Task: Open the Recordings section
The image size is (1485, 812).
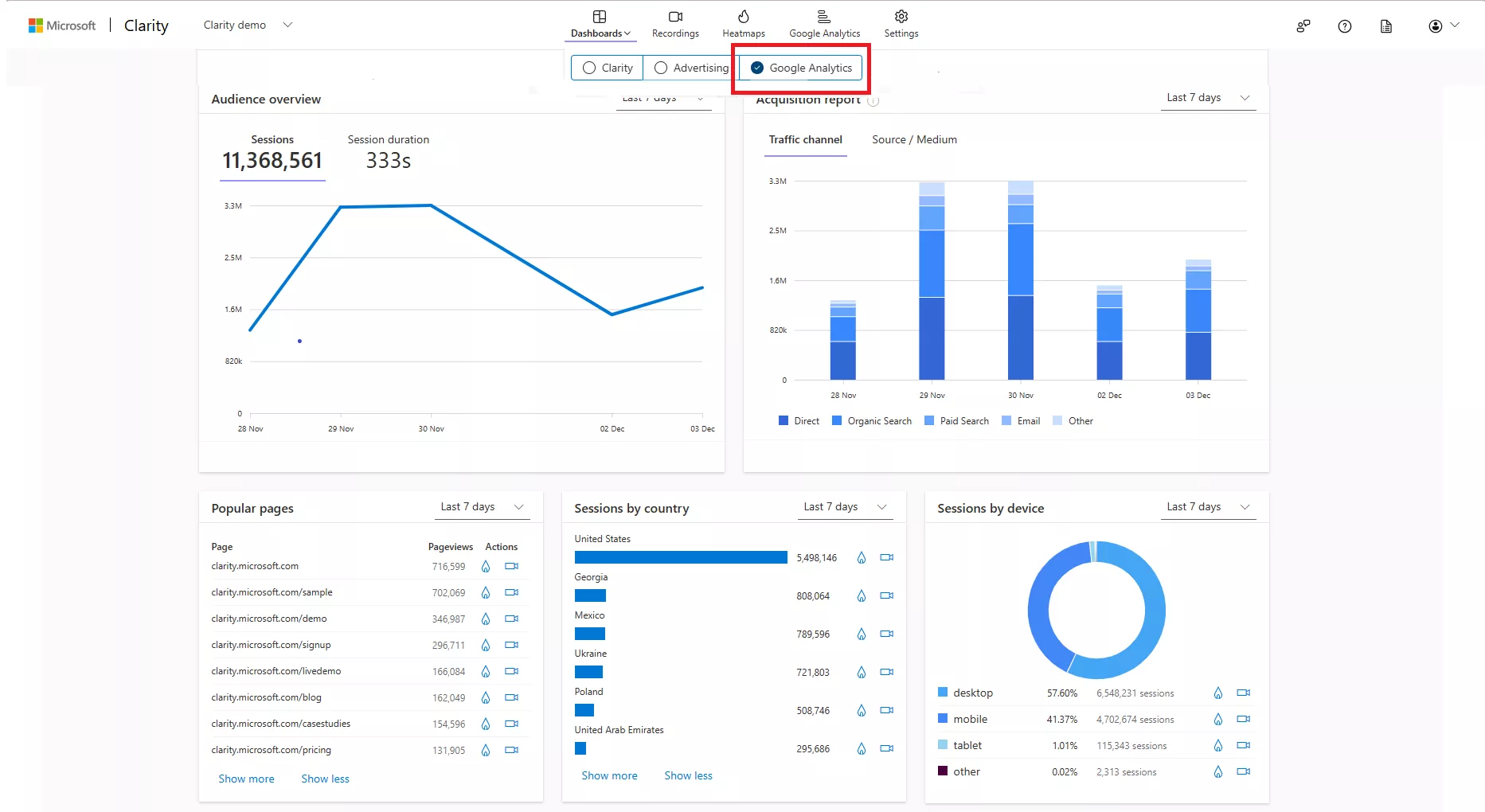Action: click(x=675, y=25)
